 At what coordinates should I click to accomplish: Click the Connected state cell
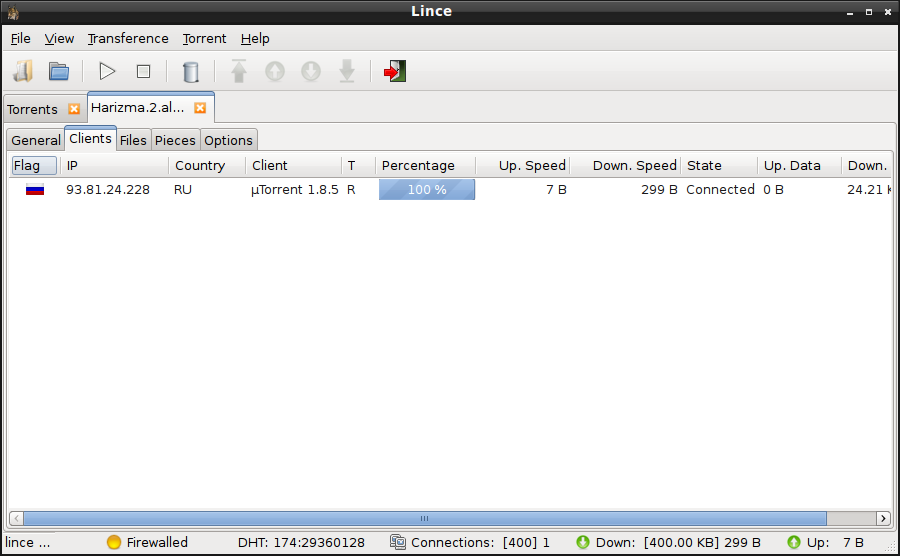point(720,190)
